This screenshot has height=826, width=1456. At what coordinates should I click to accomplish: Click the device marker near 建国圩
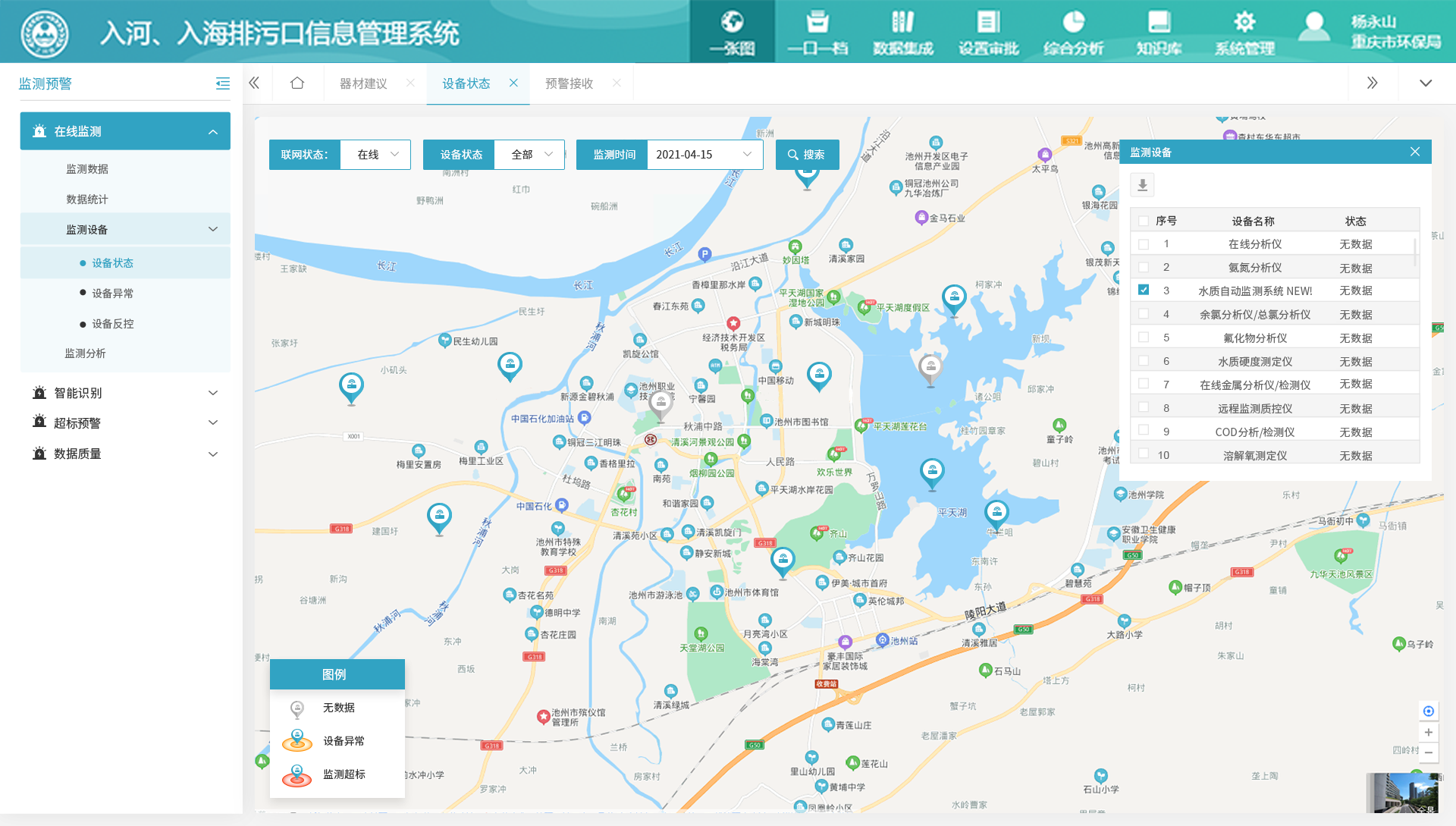[x=439, y=519]
